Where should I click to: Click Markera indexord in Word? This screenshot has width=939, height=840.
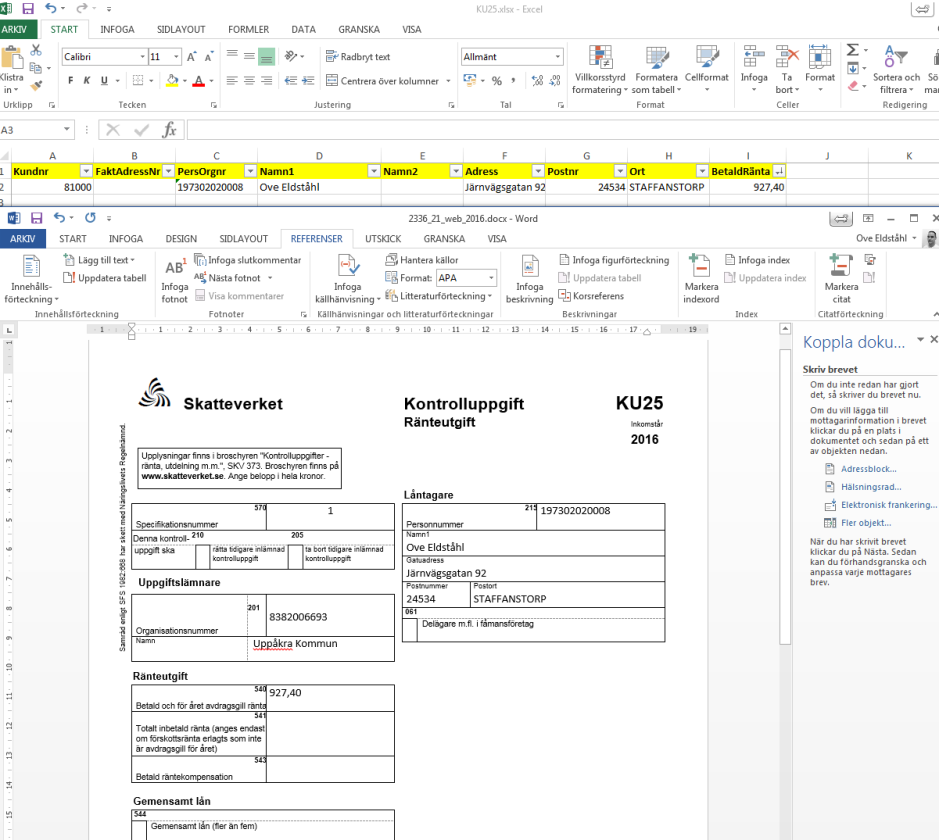(x=701, y=278)
